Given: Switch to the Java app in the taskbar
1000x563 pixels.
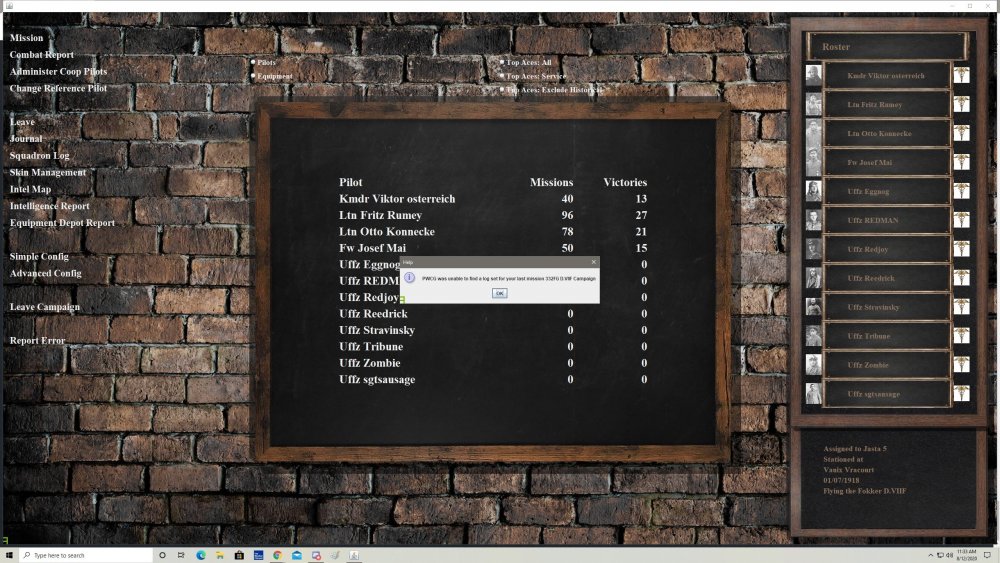Looking at the screenshot, I should click(354, 555).
